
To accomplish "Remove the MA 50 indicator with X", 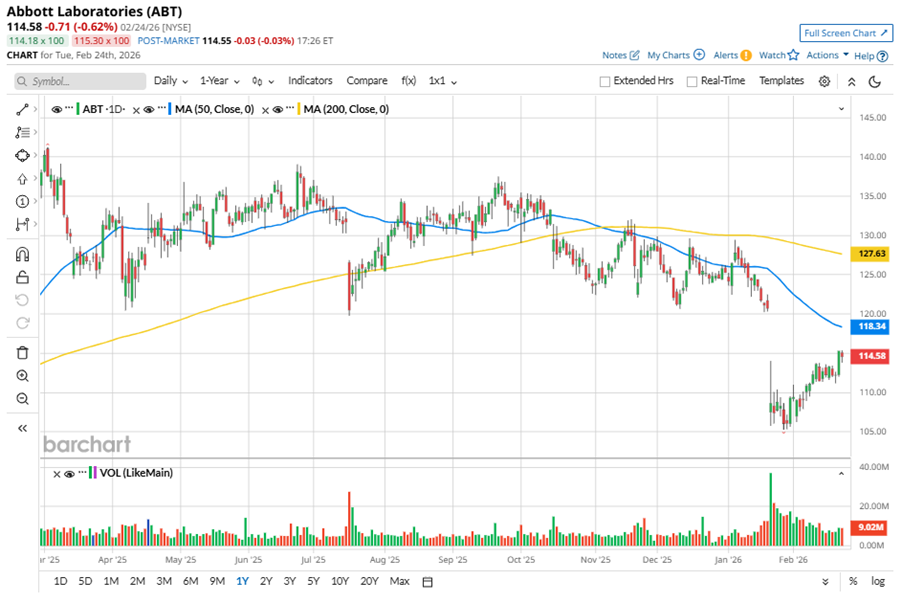I will pos(136,110).
